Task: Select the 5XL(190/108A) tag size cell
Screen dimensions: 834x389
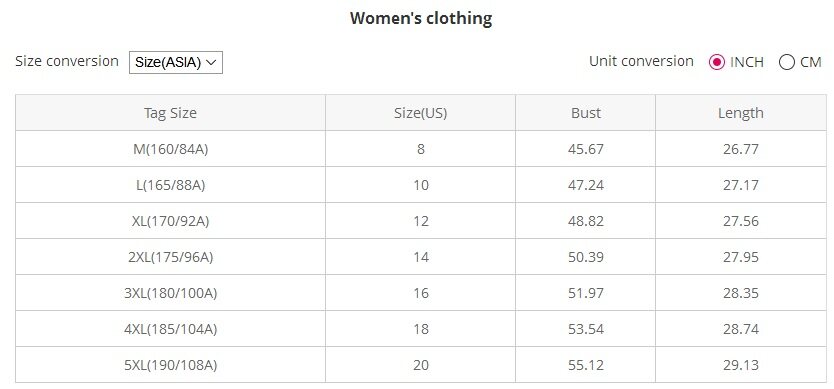Action: tap(170, 365)
